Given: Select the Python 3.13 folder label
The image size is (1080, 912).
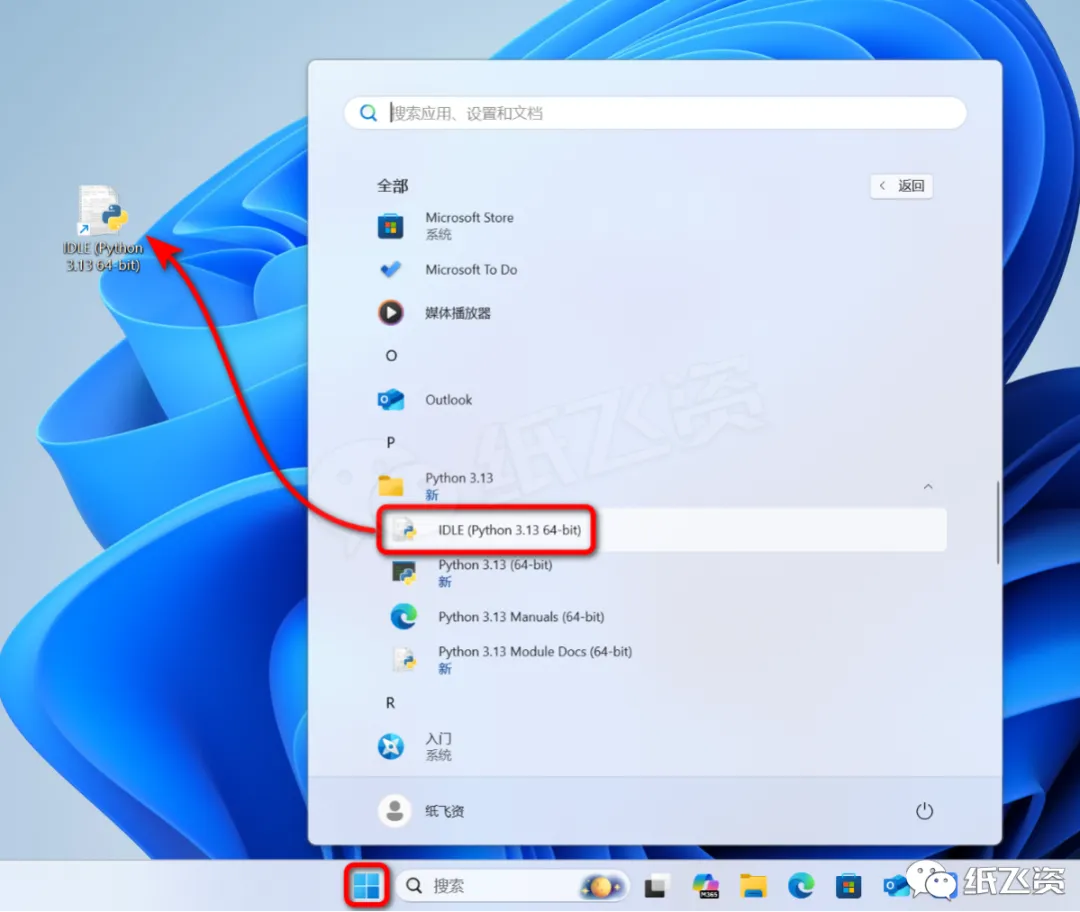Looking at the screenshot, I should (x=459, y=478).
